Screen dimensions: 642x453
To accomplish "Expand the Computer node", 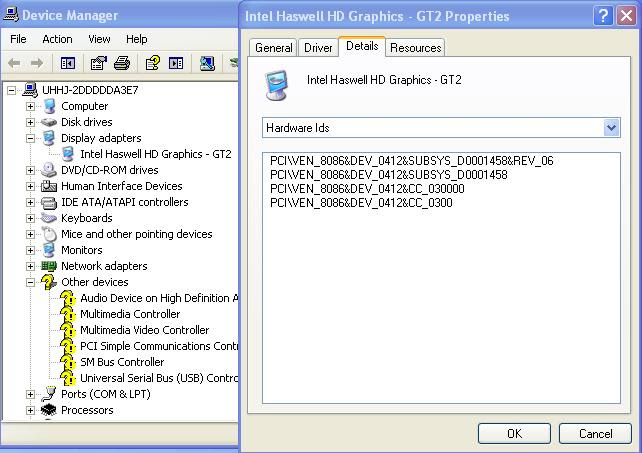I will click(30, 106).
